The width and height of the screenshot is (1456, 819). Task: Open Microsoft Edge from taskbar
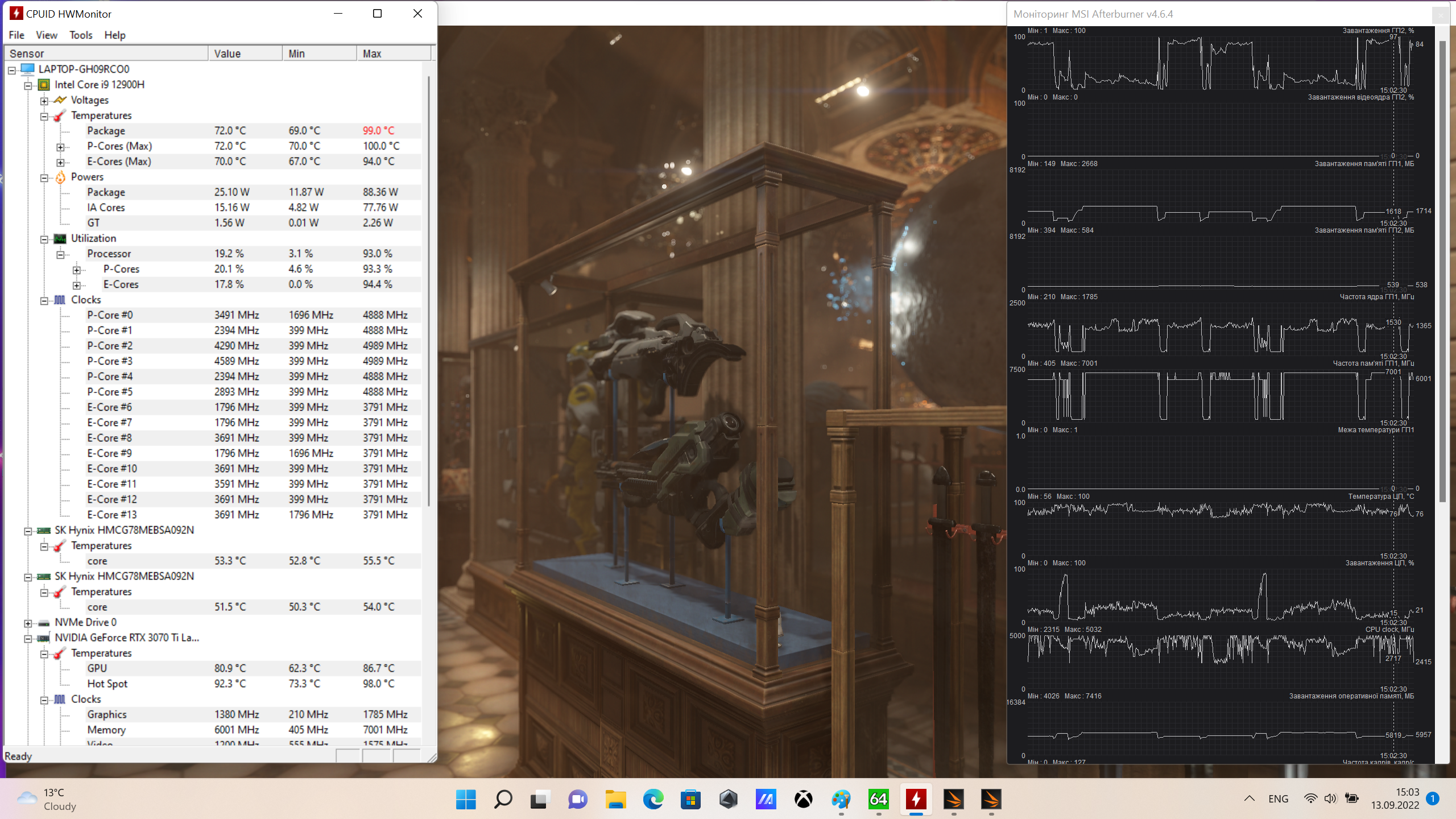tap(653, 800)
